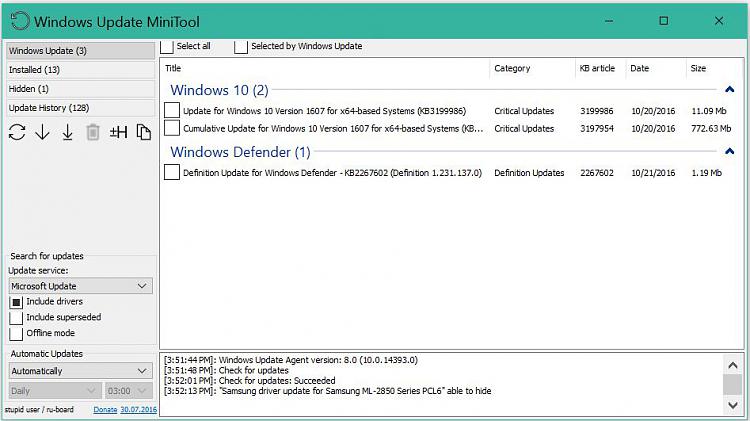Minimize the Windows Update MiniTool window
The image size is (750, 421).
coord(609,21)
